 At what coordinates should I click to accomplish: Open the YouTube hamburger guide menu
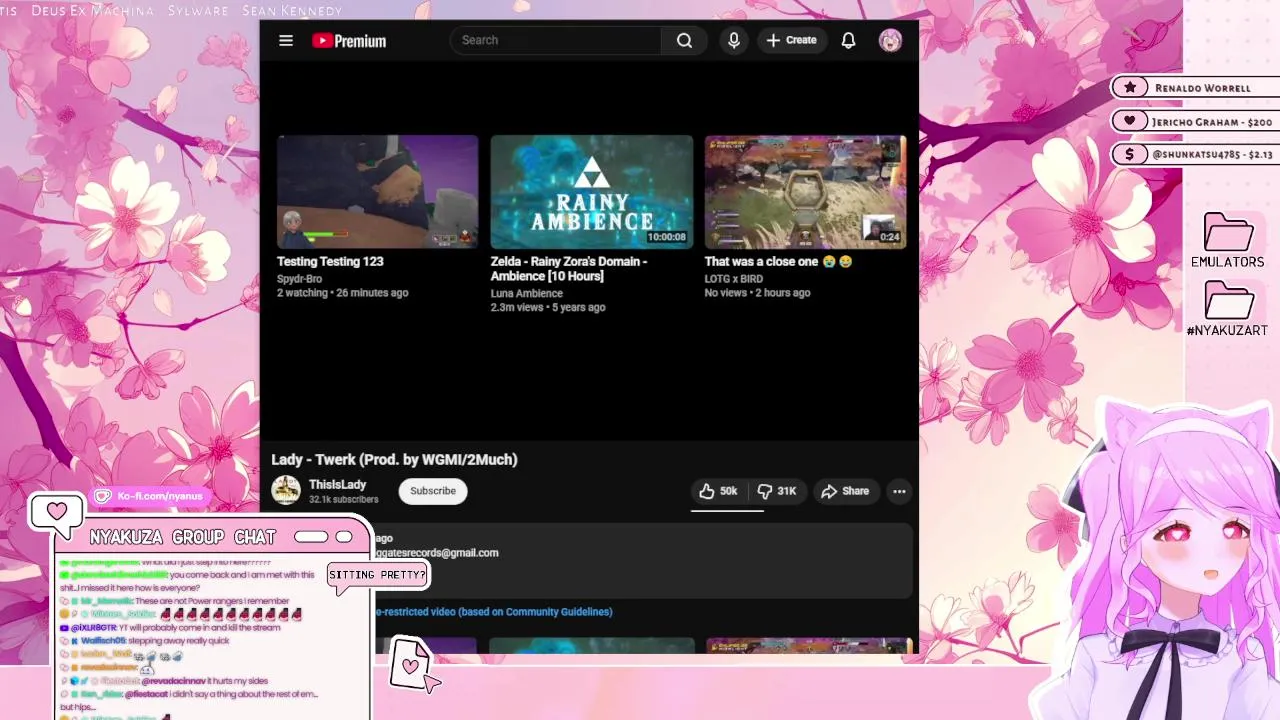click(x=286, y=40)
